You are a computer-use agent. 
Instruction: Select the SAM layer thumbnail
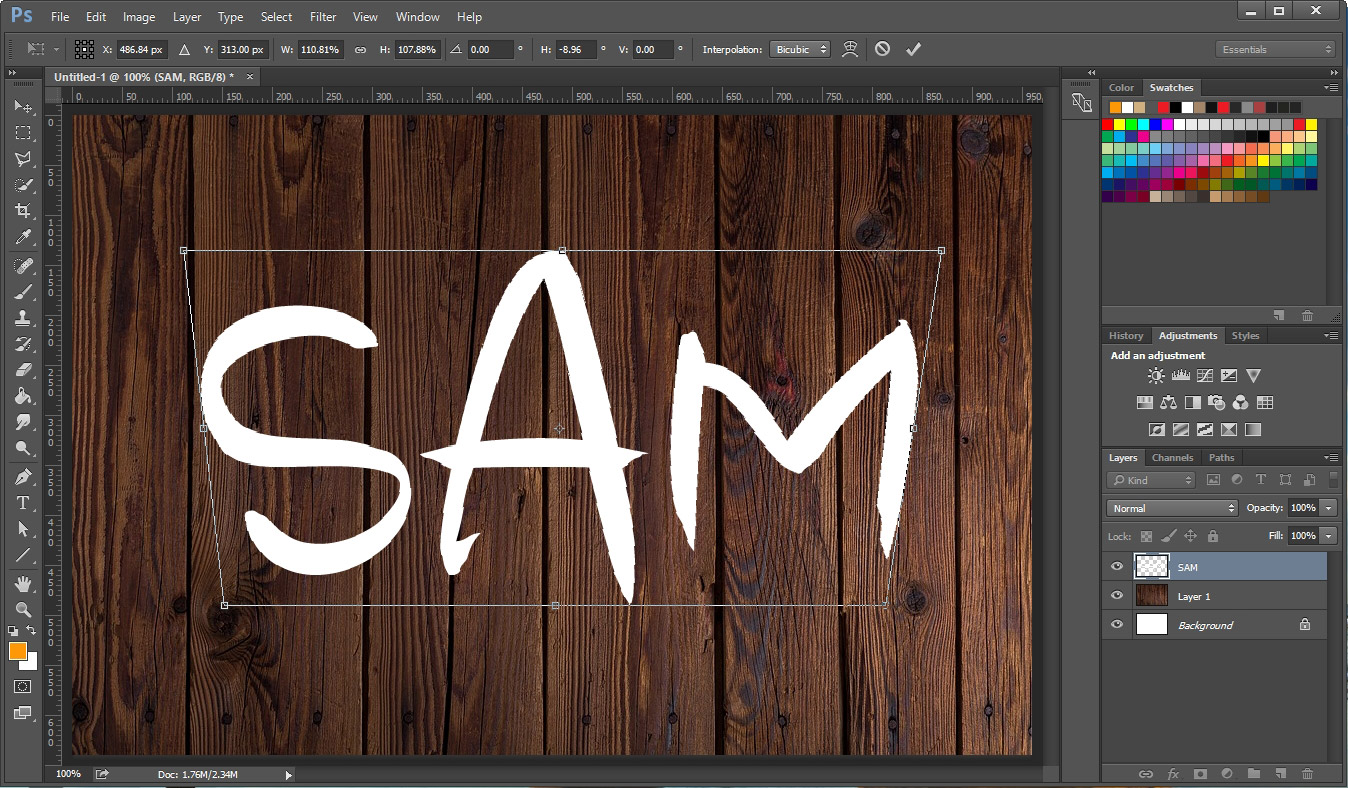click(x=1152, y=567)
